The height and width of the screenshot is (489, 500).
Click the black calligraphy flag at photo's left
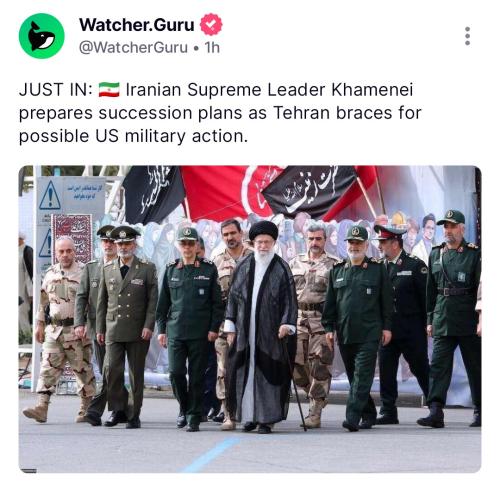(153, 194)
